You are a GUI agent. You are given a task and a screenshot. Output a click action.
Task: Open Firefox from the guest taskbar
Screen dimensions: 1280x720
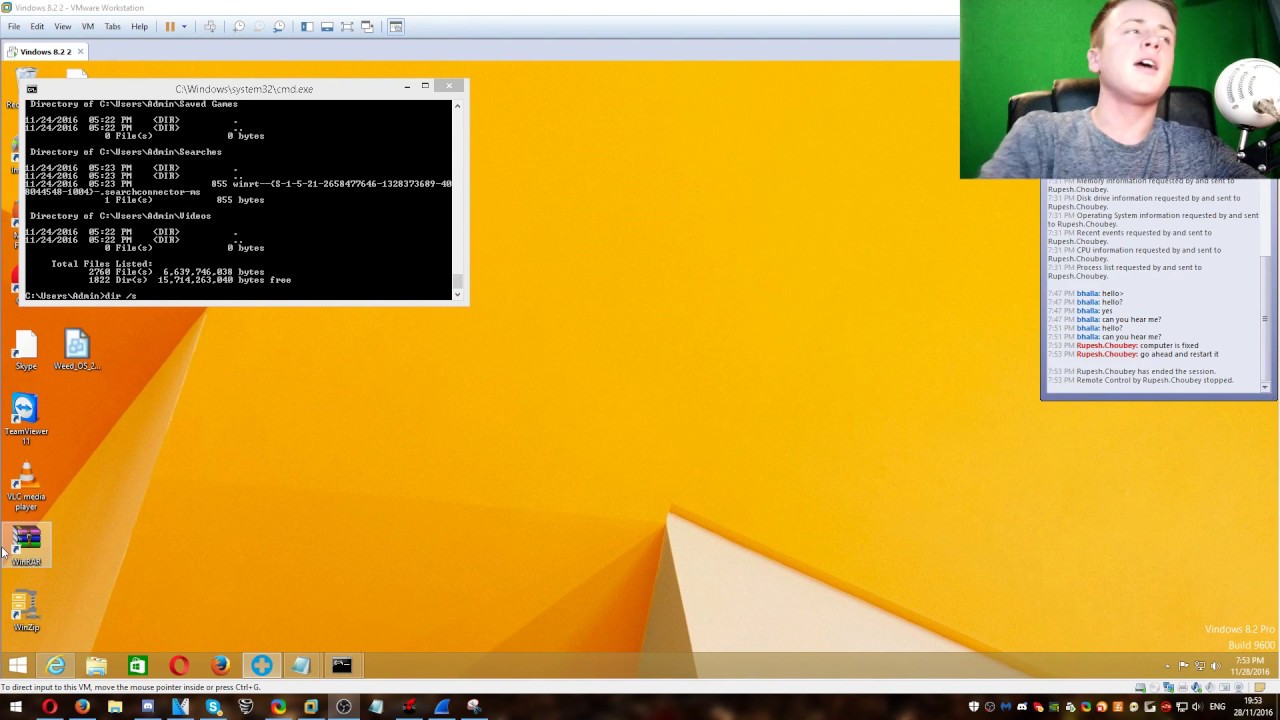[x=220, y=665]
